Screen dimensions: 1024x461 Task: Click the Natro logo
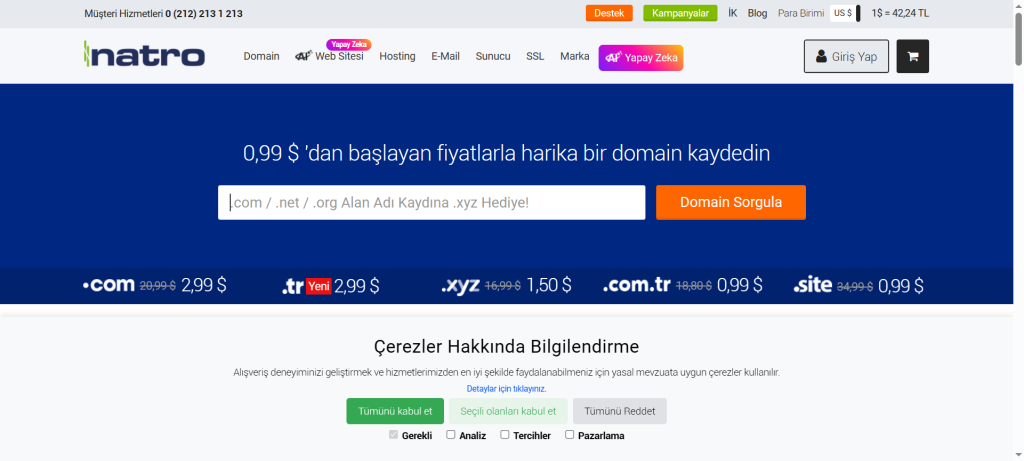(145, 55)
